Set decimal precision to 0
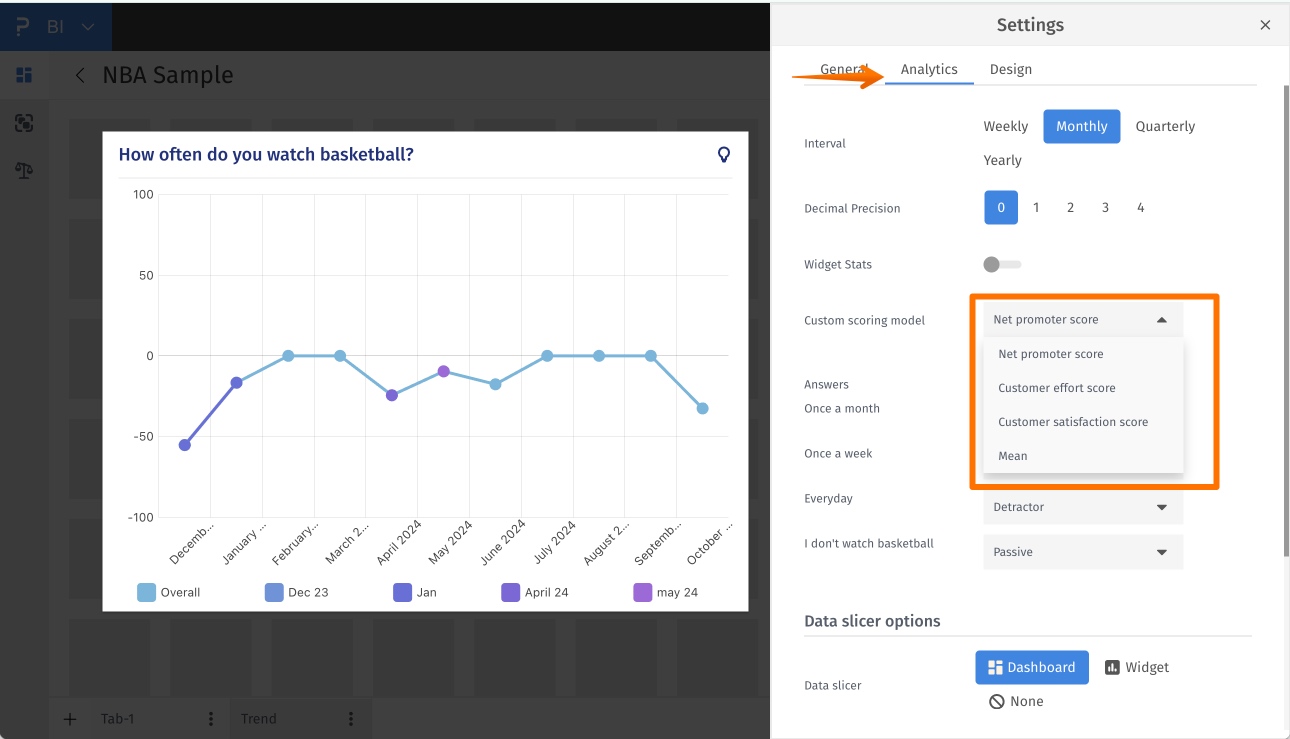 click(x=1001, y=207)
